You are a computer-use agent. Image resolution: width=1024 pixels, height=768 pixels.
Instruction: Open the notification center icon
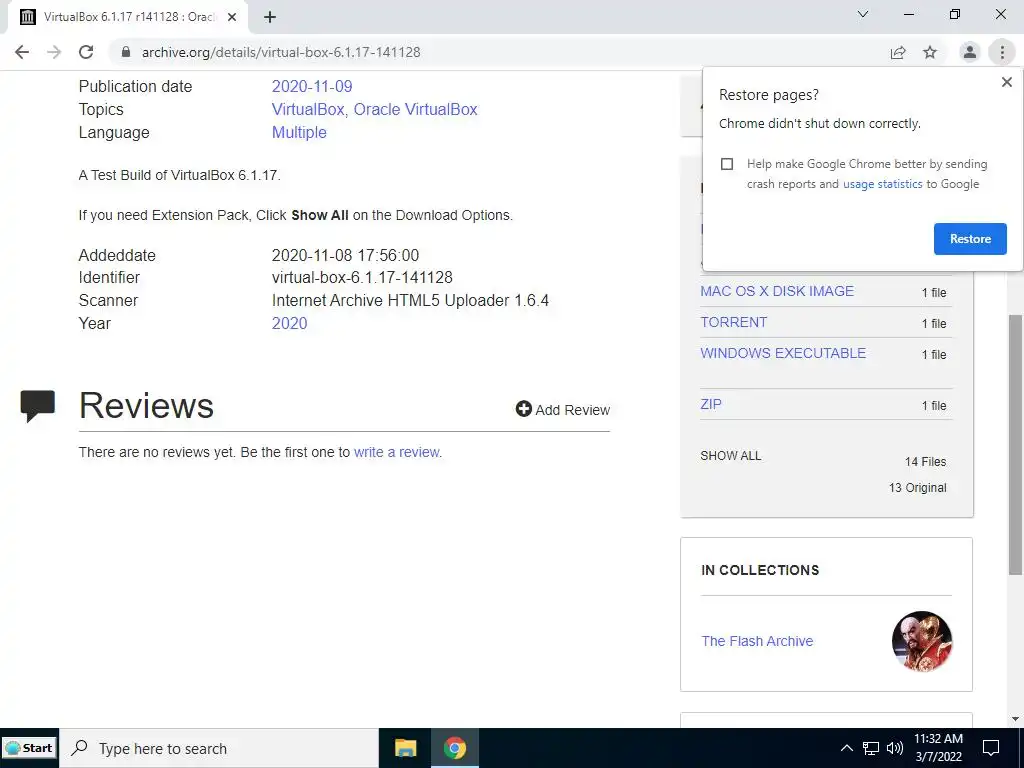991,748
